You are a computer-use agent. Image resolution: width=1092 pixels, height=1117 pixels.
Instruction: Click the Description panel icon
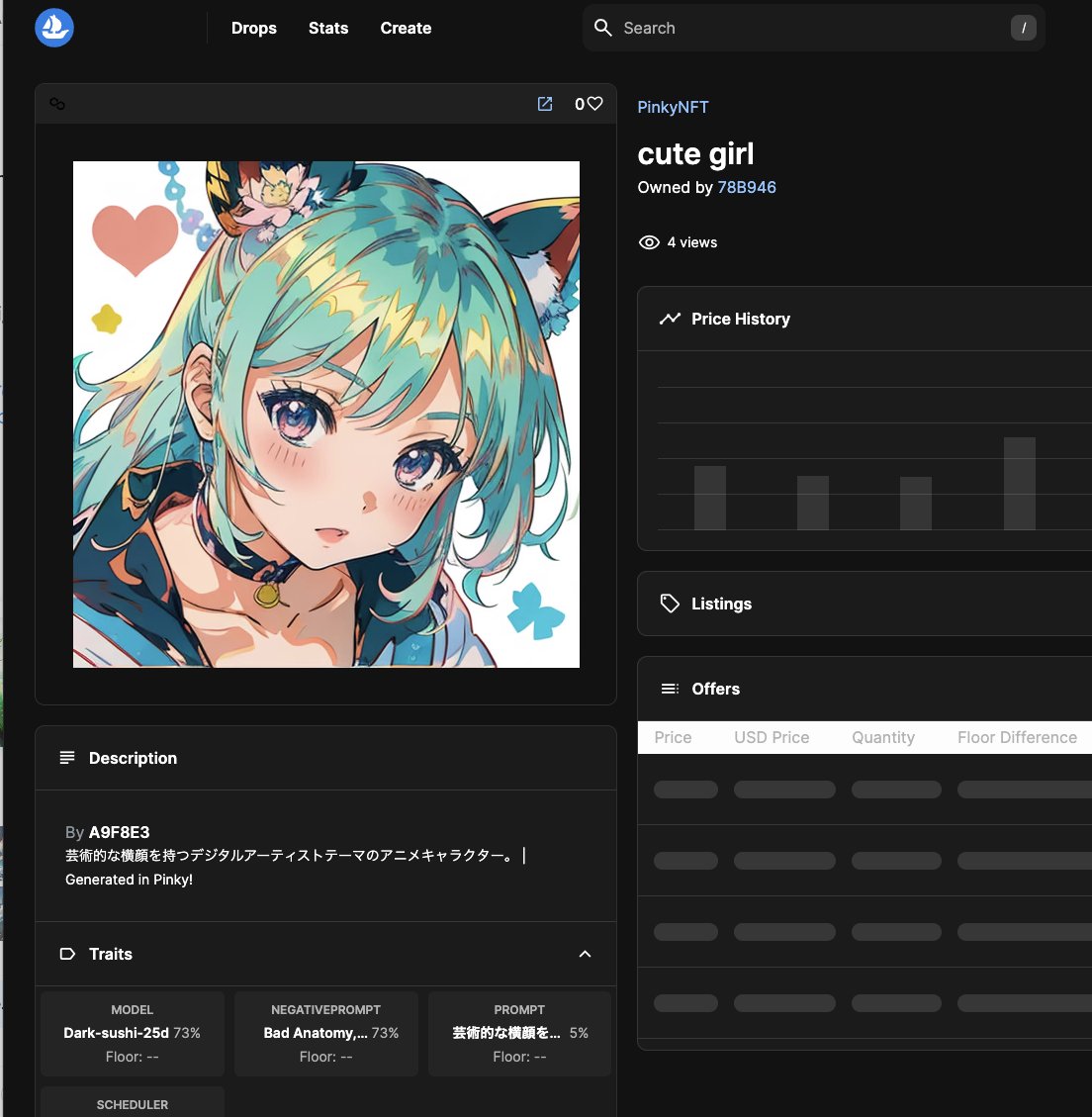(x=66, y=758)
